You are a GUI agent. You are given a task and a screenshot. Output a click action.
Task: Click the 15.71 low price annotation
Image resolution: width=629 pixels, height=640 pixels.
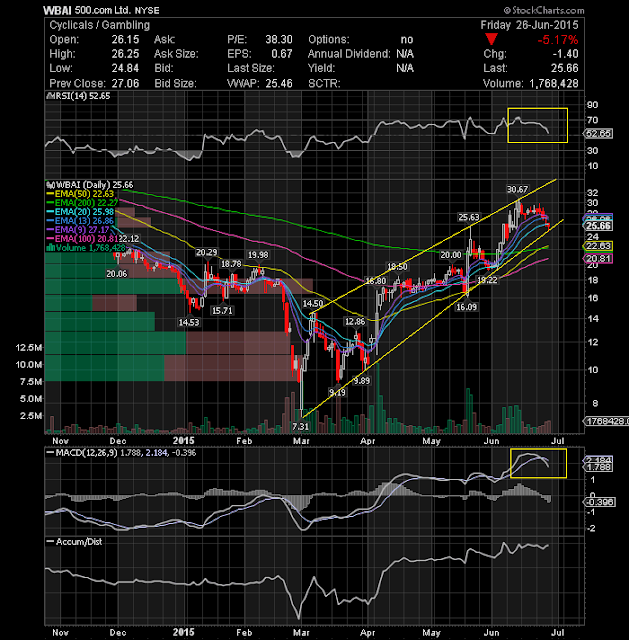pos(222,311)
